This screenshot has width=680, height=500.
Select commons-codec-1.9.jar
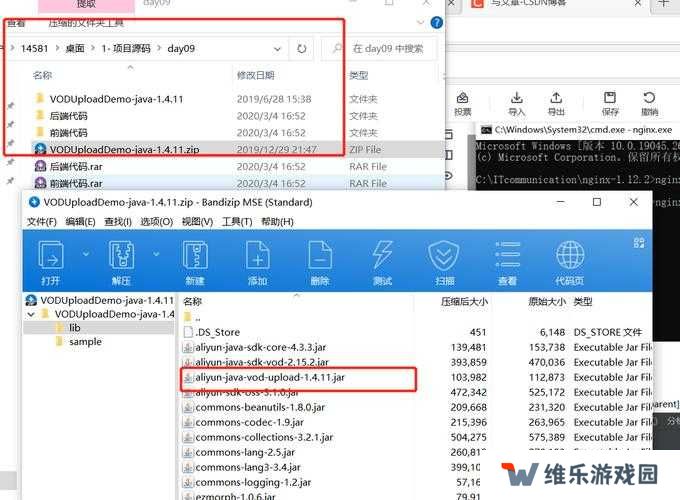pyautogui.click(x=249, y=422)
